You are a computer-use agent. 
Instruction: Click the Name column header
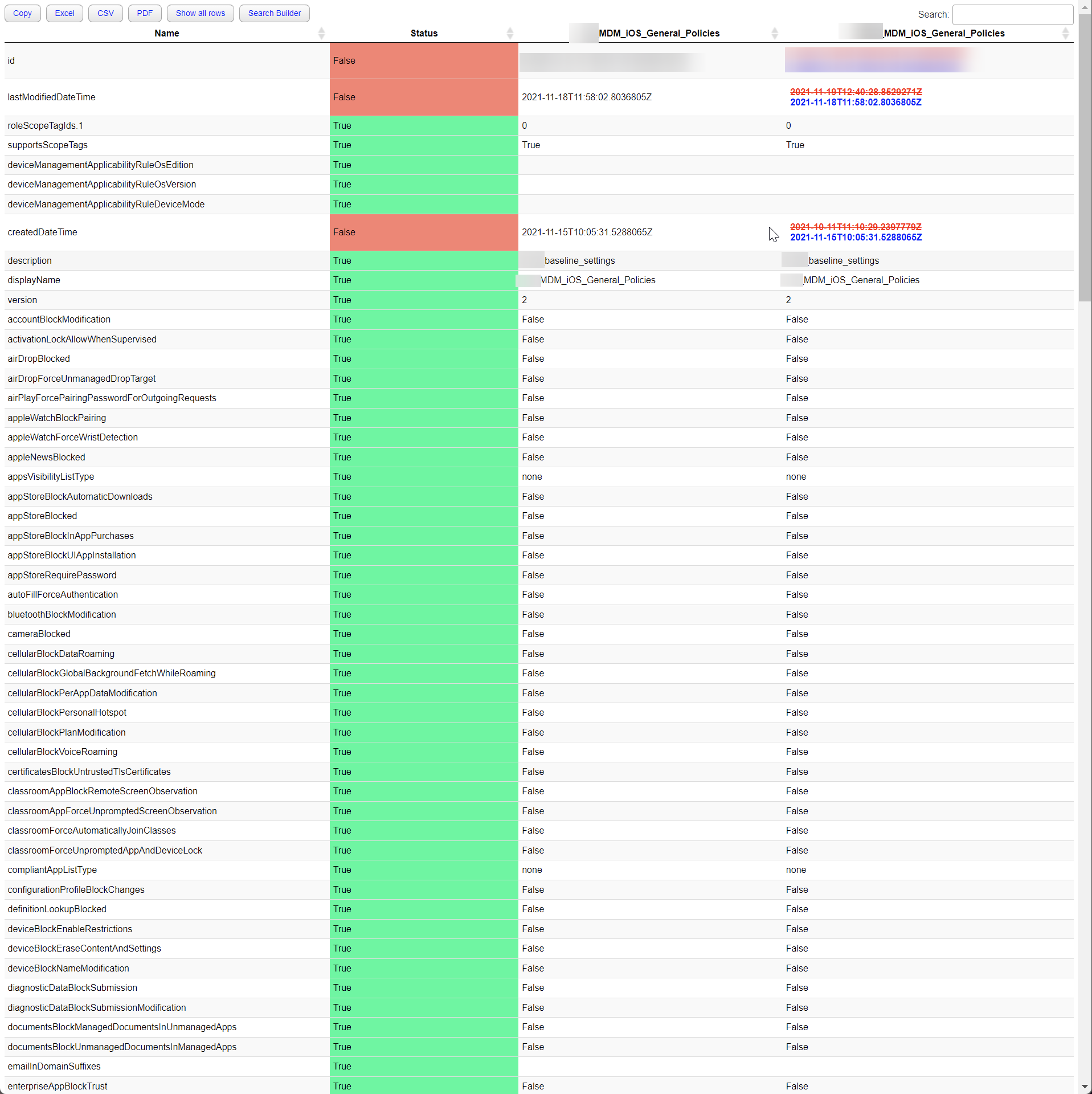pyautogui.click(x=166, y=33)
